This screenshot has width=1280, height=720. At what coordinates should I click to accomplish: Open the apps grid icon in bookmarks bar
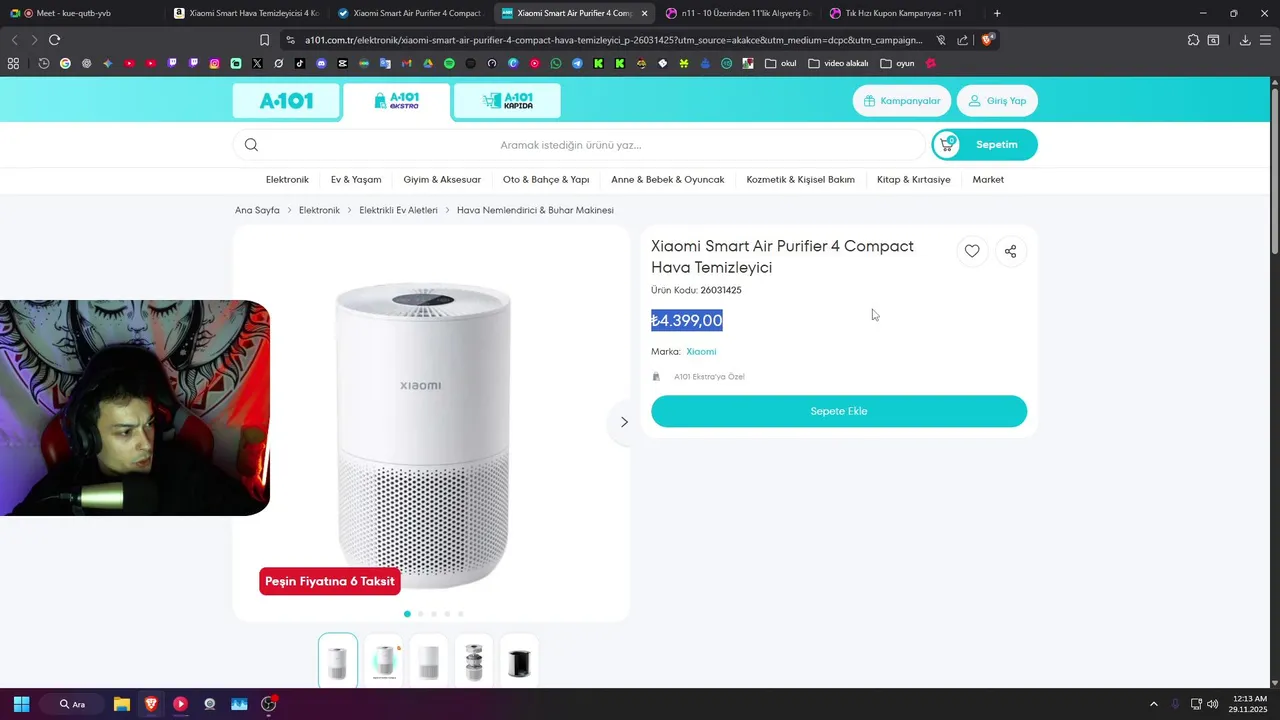click(x=13, y=63)
